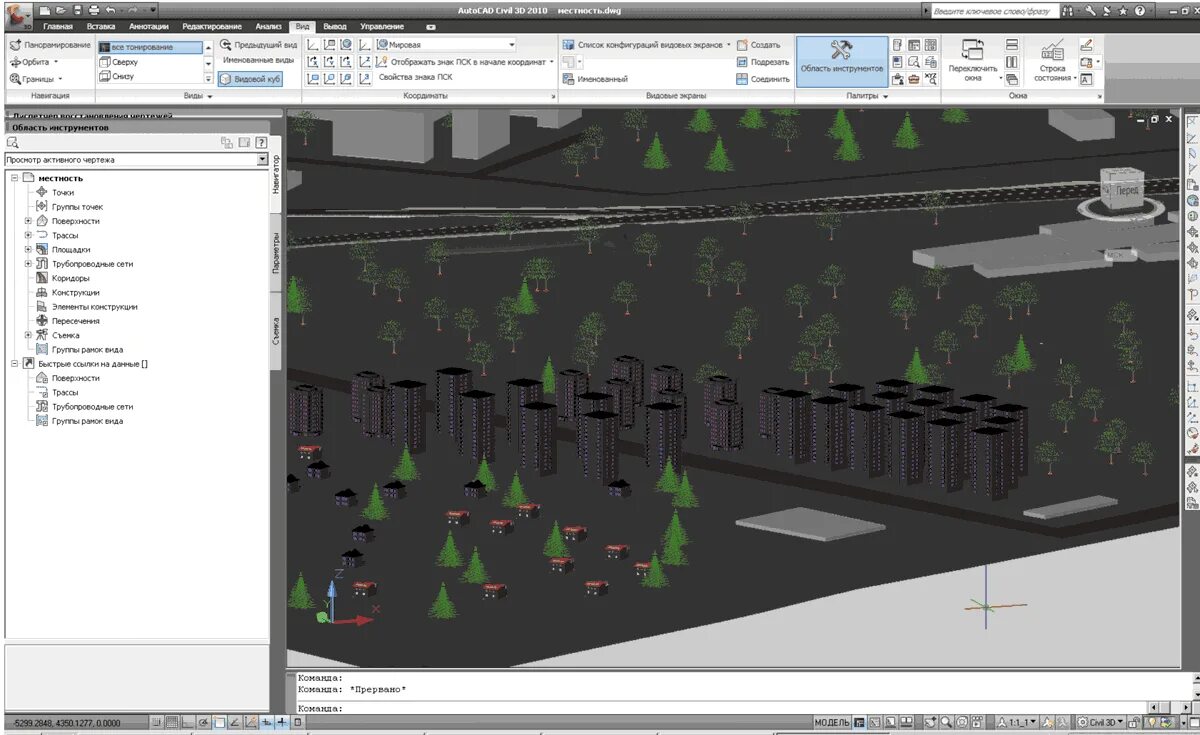Click the Save icon in quick access toolbar
This screenshot has height=735, width=1200.
click(77, 9)
